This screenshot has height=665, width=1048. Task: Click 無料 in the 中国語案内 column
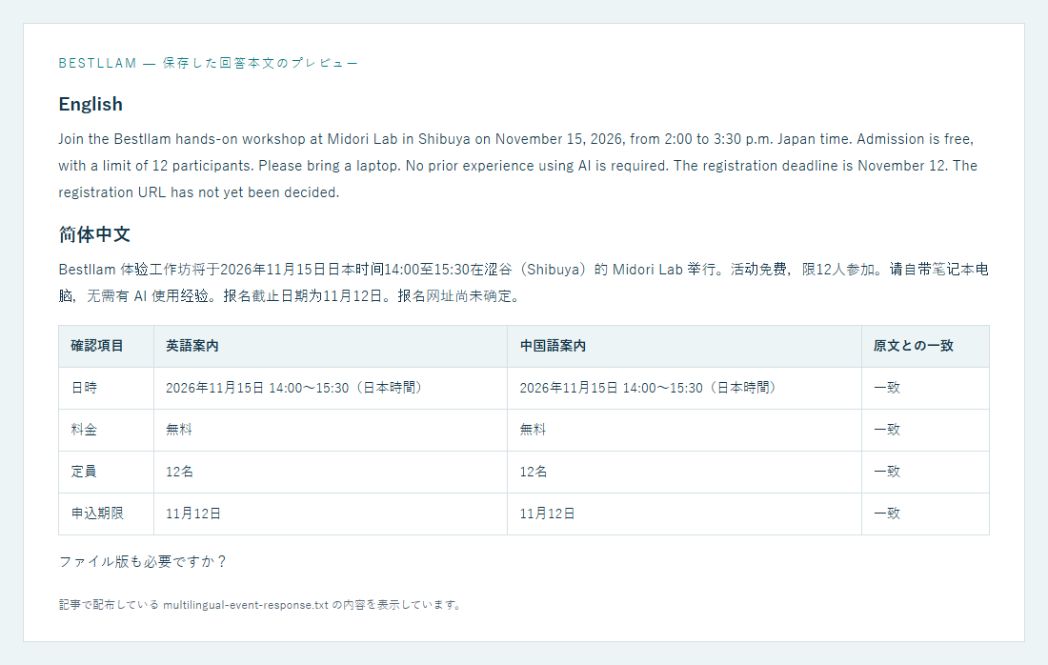tap(533, 430)
